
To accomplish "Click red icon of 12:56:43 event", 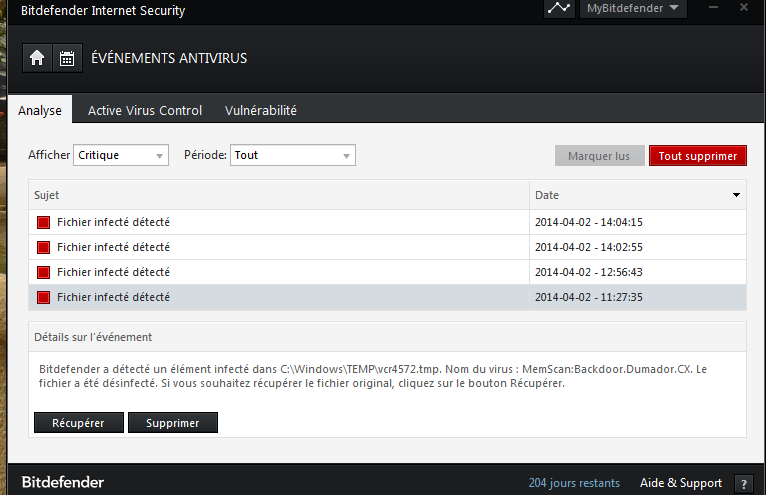I will point(43,273).
